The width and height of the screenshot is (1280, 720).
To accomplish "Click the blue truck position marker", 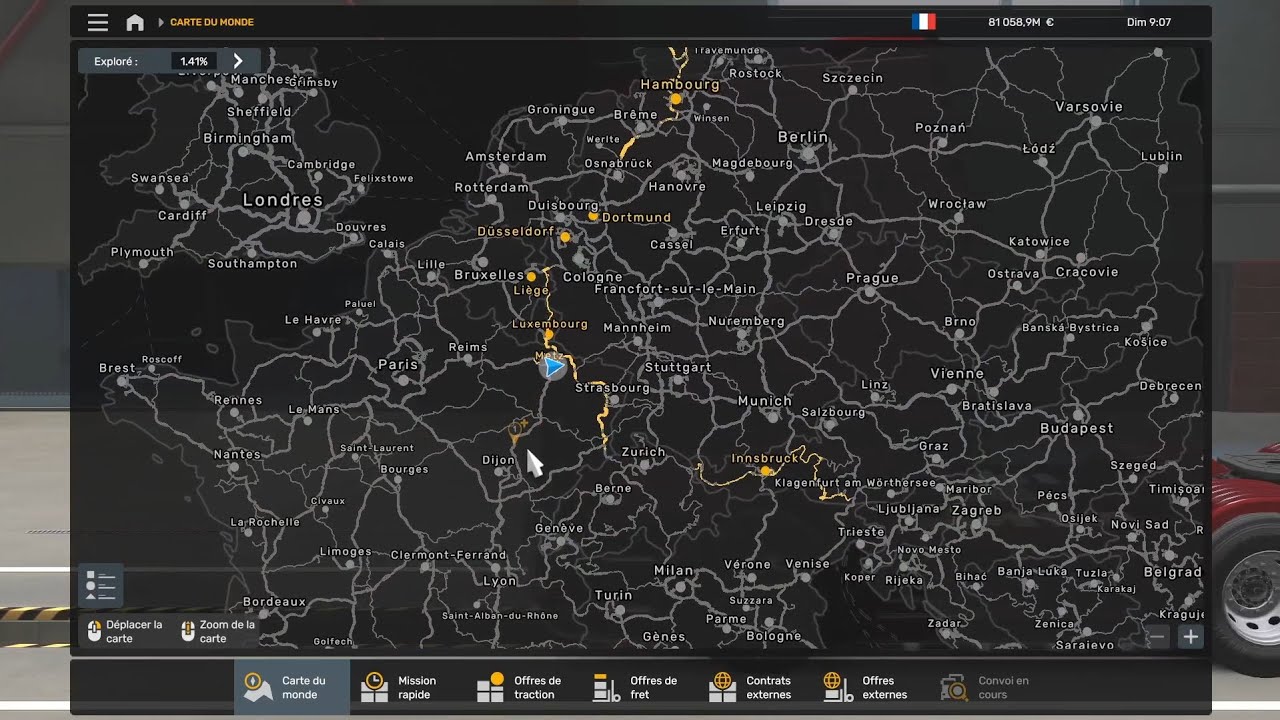I will point(552,367).
